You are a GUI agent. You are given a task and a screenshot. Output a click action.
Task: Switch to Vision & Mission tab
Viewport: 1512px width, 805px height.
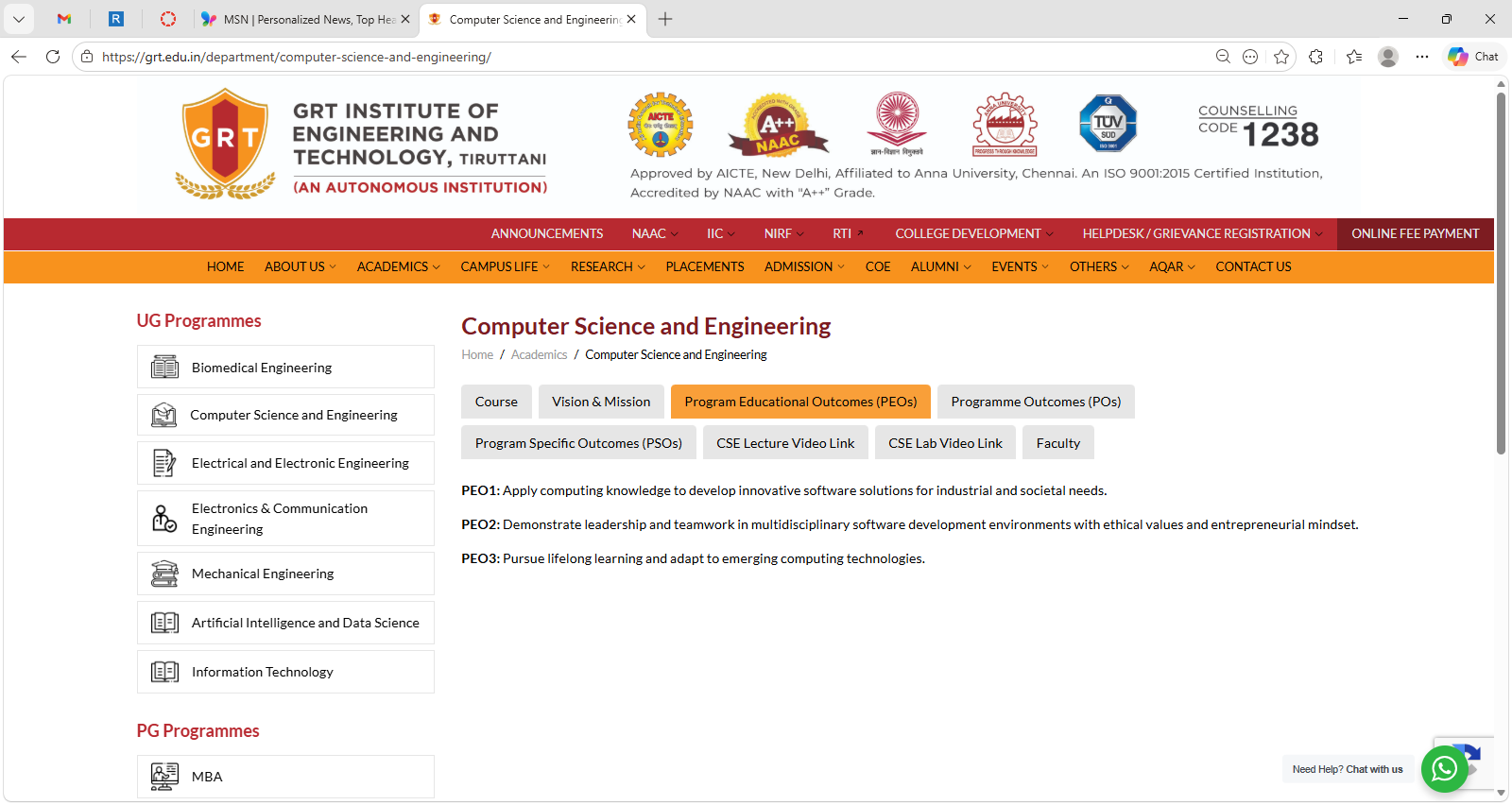pyautogui.click(x=601, y=402)
